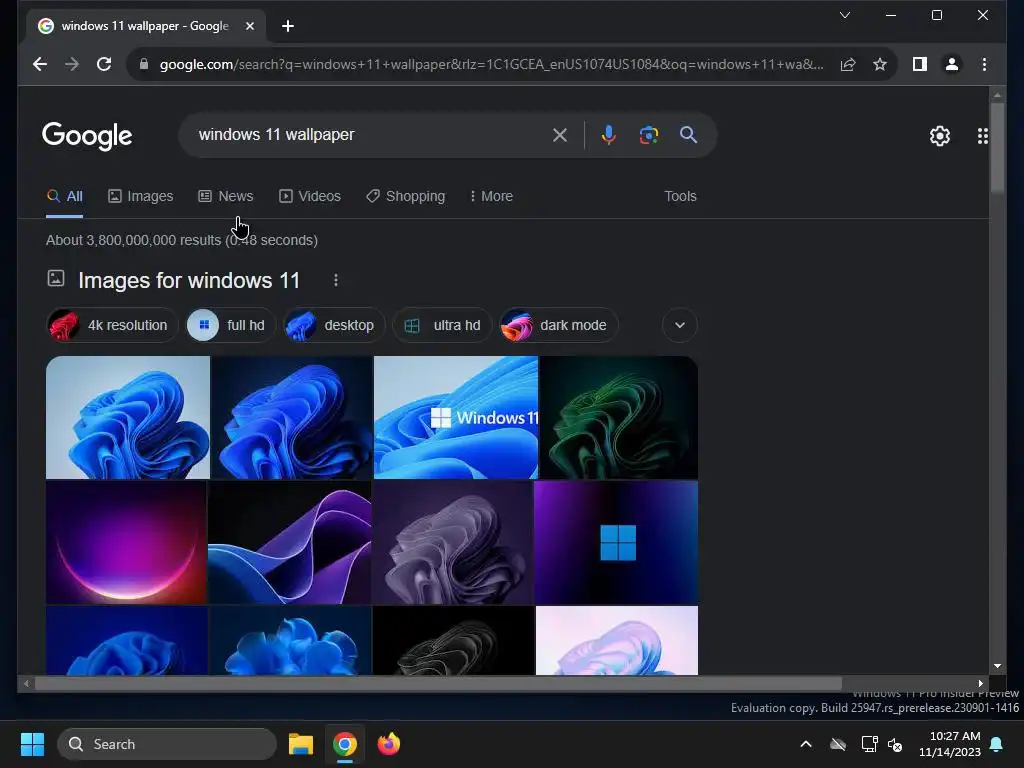This screenshot has height=768, width=1024.
Task: Open the muted volume tray icon
Action: click(x=895, y=744)
